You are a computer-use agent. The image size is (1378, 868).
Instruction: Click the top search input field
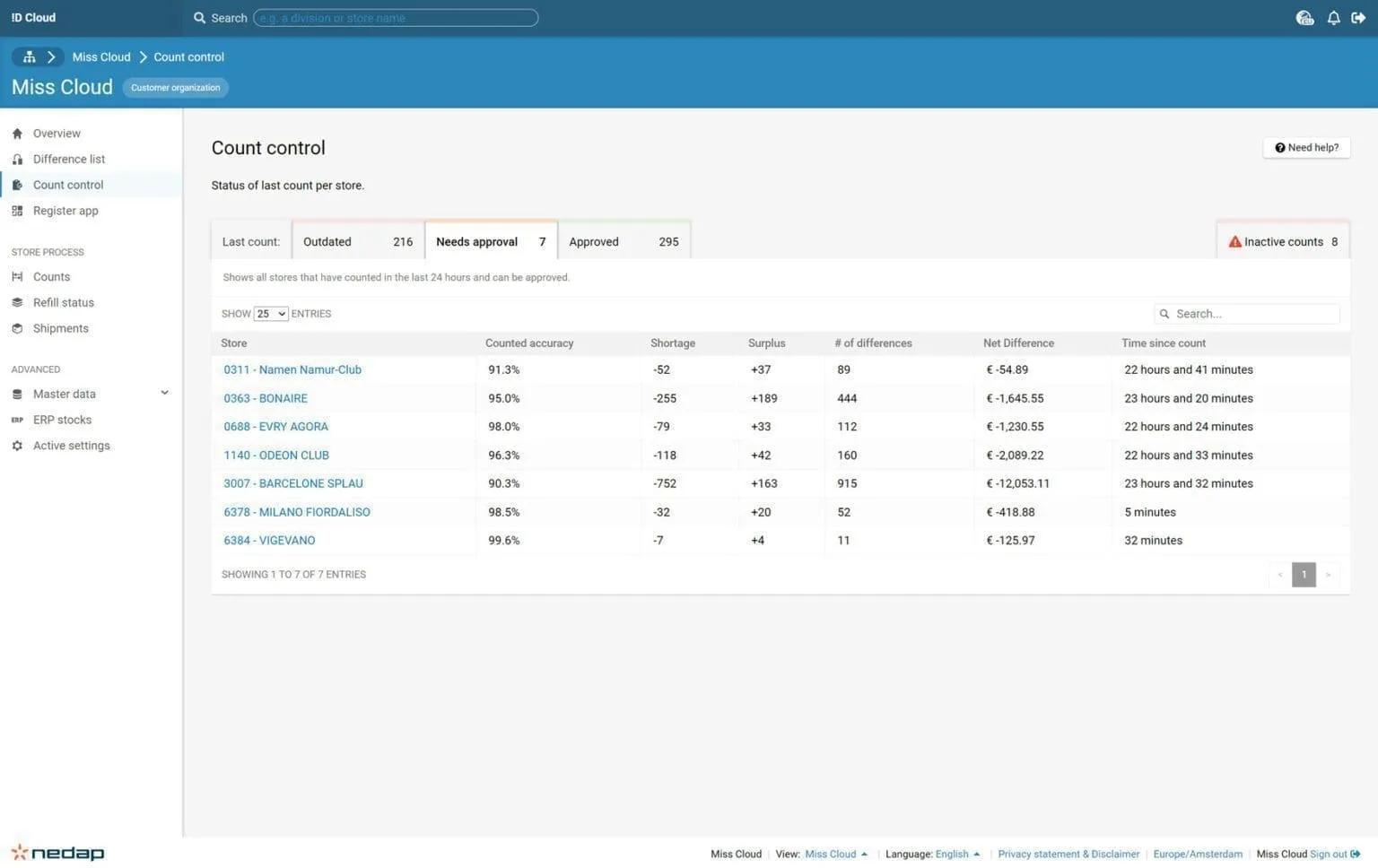pyautogui.click(x=395, y=17)
